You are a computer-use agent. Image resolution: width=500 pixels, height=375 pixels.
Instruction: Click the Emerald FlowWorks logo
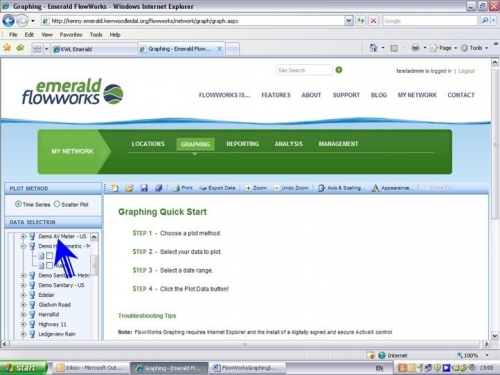pyautogui.click(x=73, y=92)
